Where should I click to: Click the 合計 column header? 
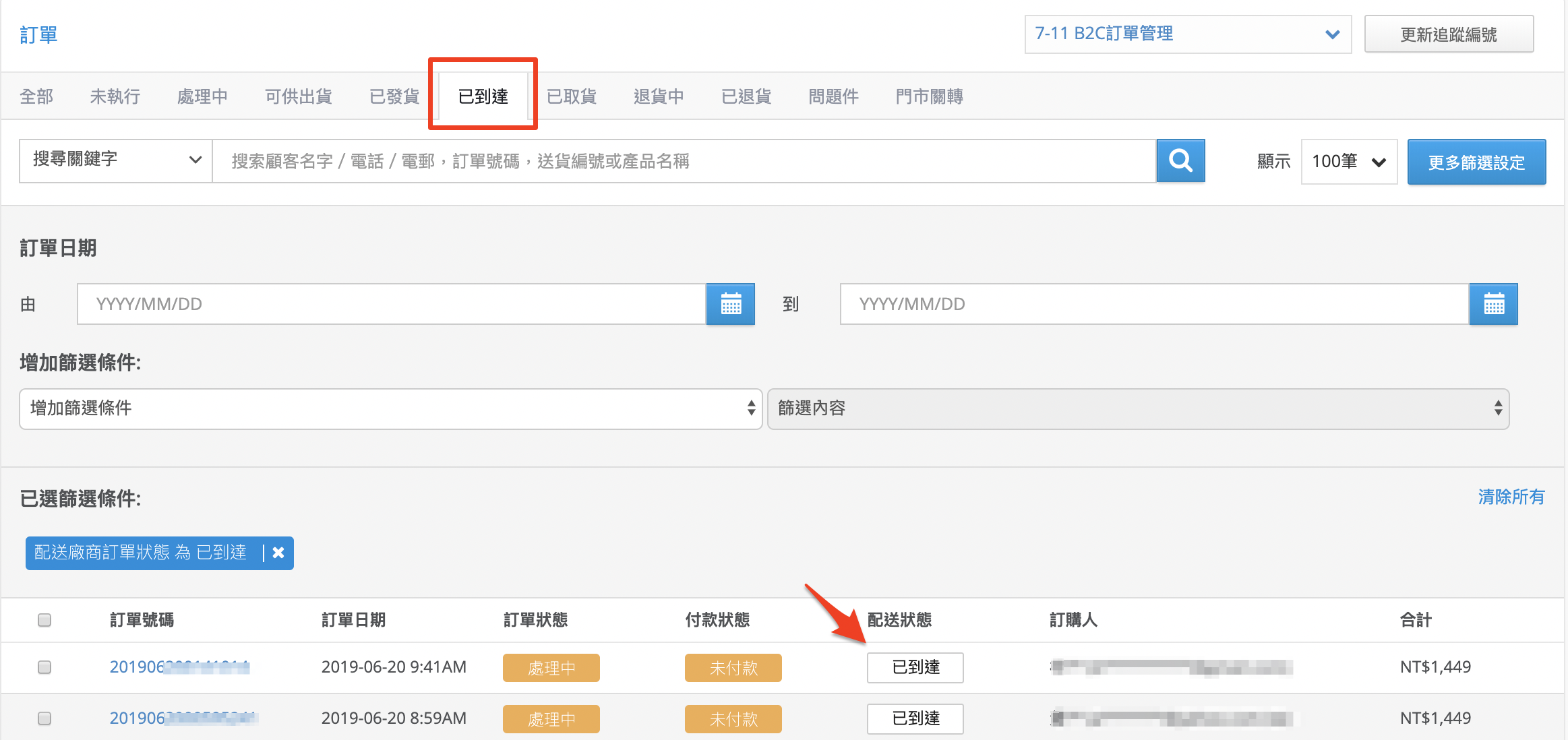(x=1416, y=620)
